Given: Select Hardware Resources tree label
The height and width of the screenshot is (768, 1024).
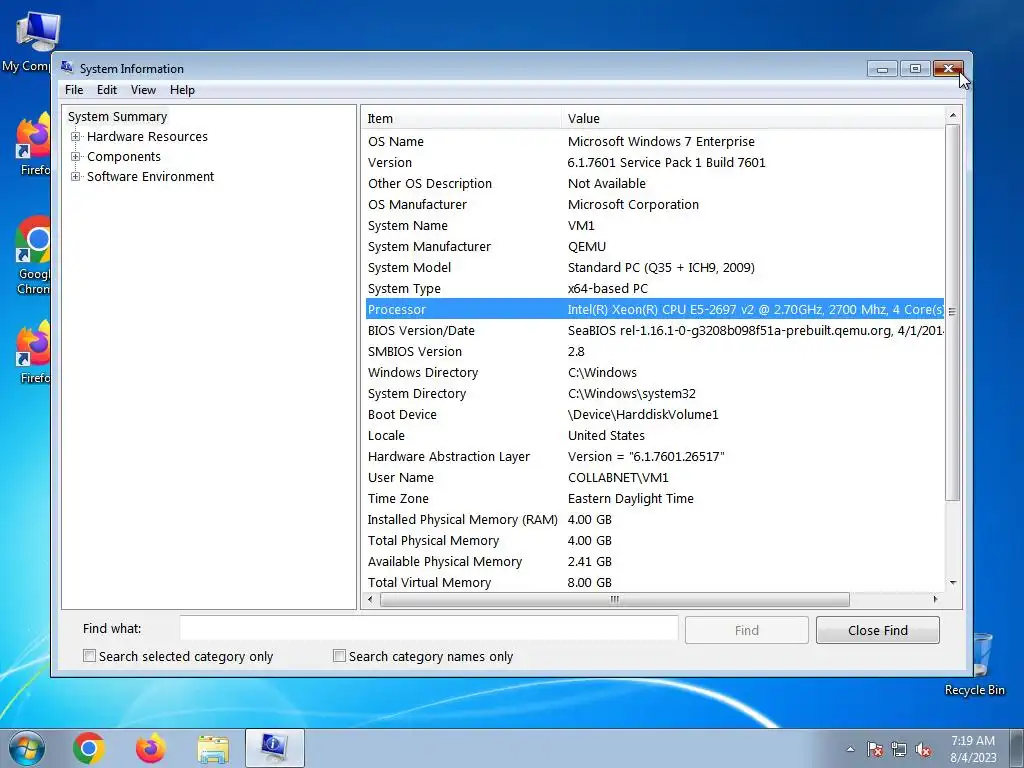Looking at the screenshot, I should coord(148,136).
